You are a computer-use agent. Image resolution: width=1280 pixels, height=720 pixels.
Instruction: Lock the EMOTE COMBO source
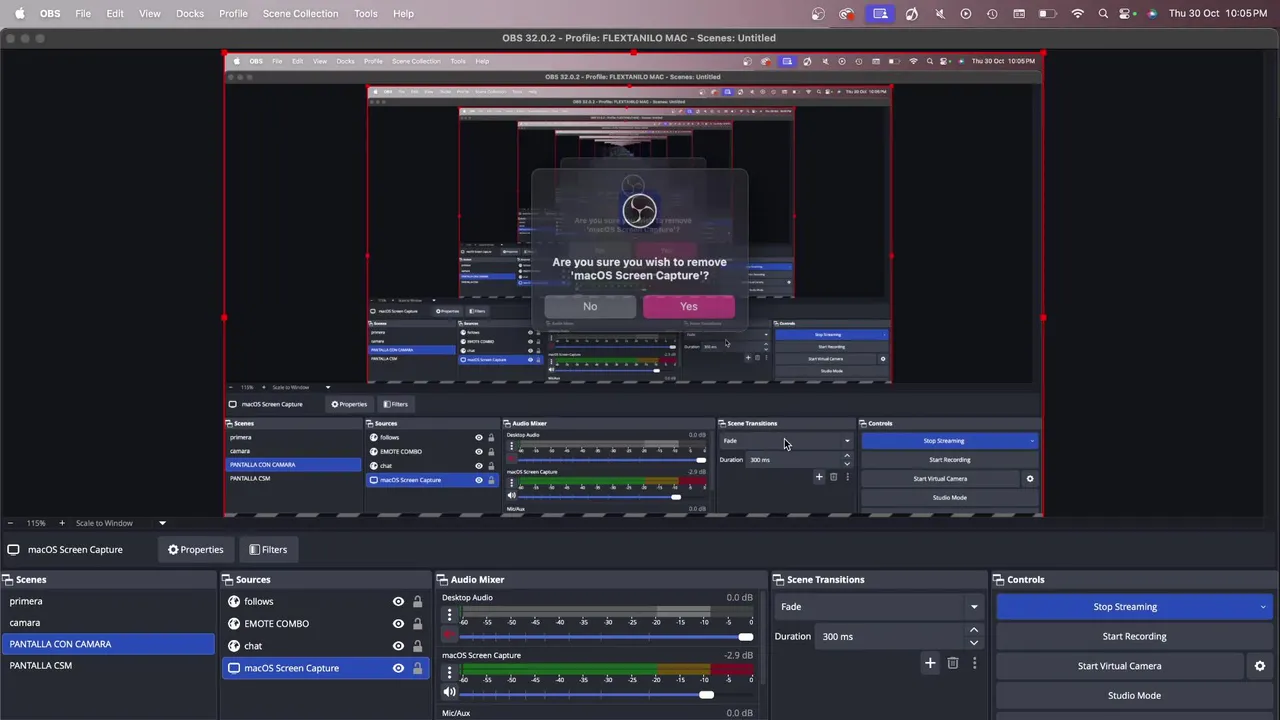click(417, 623)
